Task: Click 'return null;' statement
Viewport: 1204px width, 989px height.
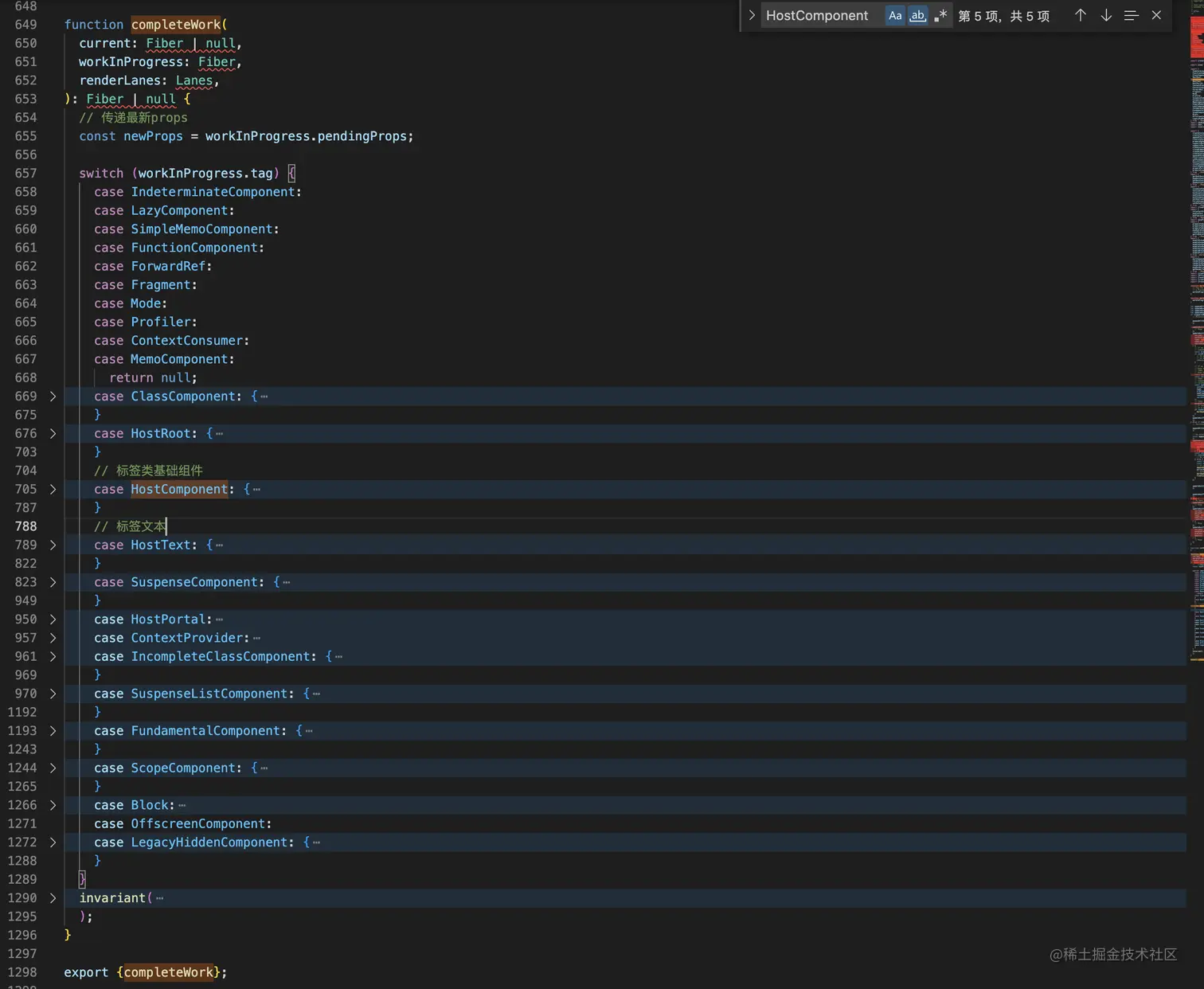Action: pyautogui.click(x=153, y=378)
